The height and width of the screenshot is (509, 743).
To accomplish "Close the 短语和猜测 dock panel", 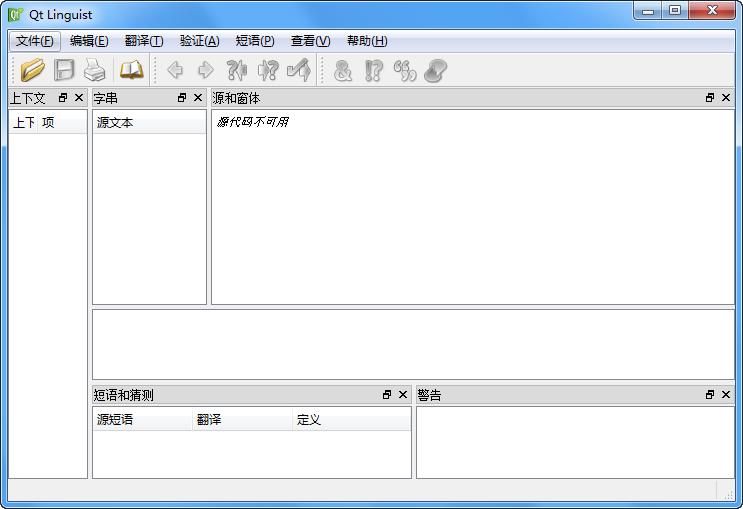I will (x=403, y=394).
